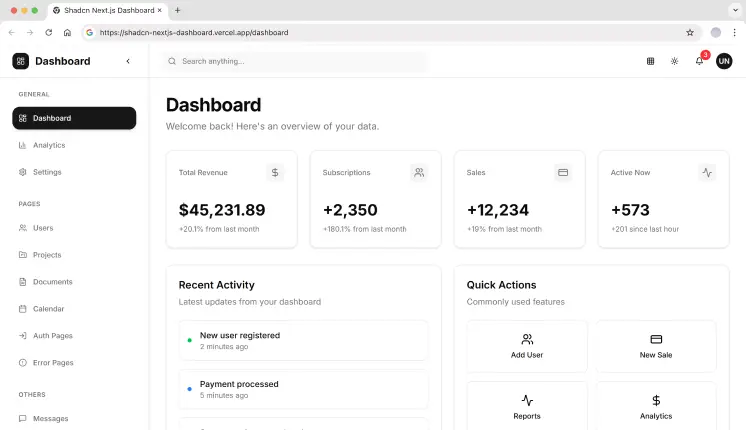Open the grid apps icon in top bar
The width and height of the screenshot is (746, 430).
(650, 61)
